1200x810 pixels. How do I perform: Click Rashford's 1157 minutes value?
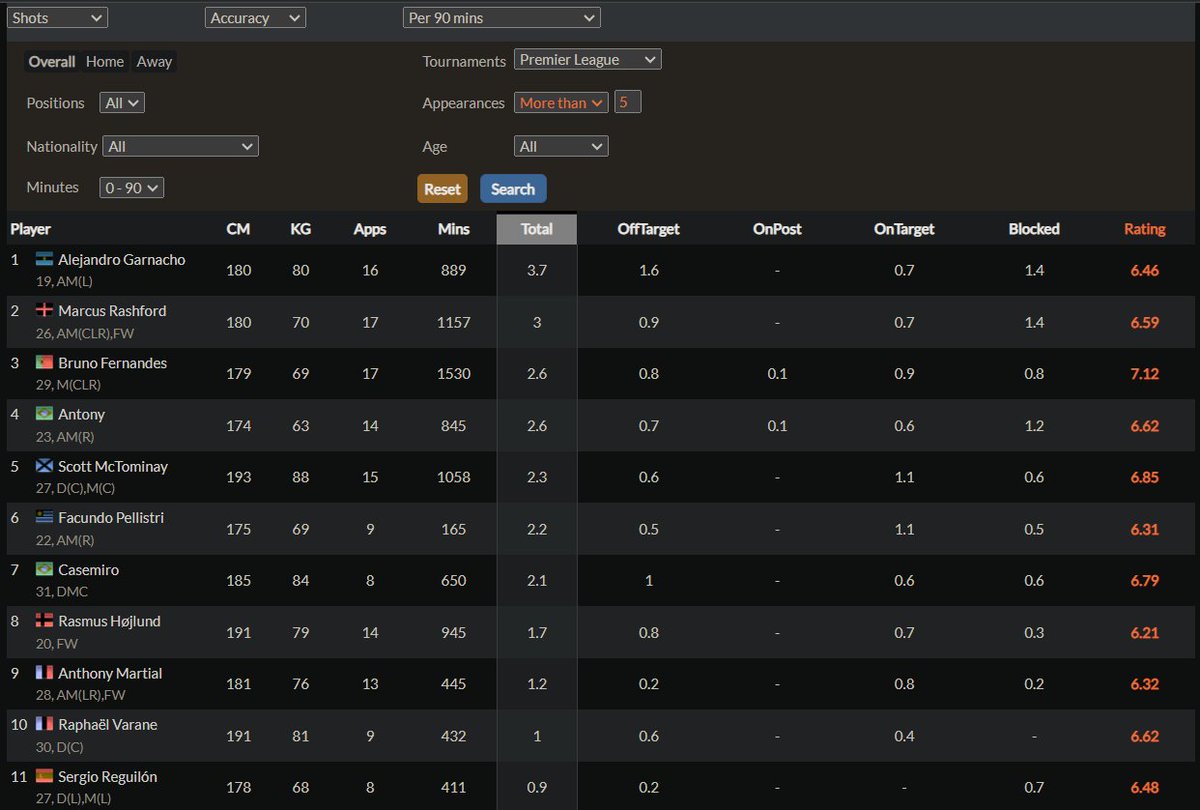[453, 322]
